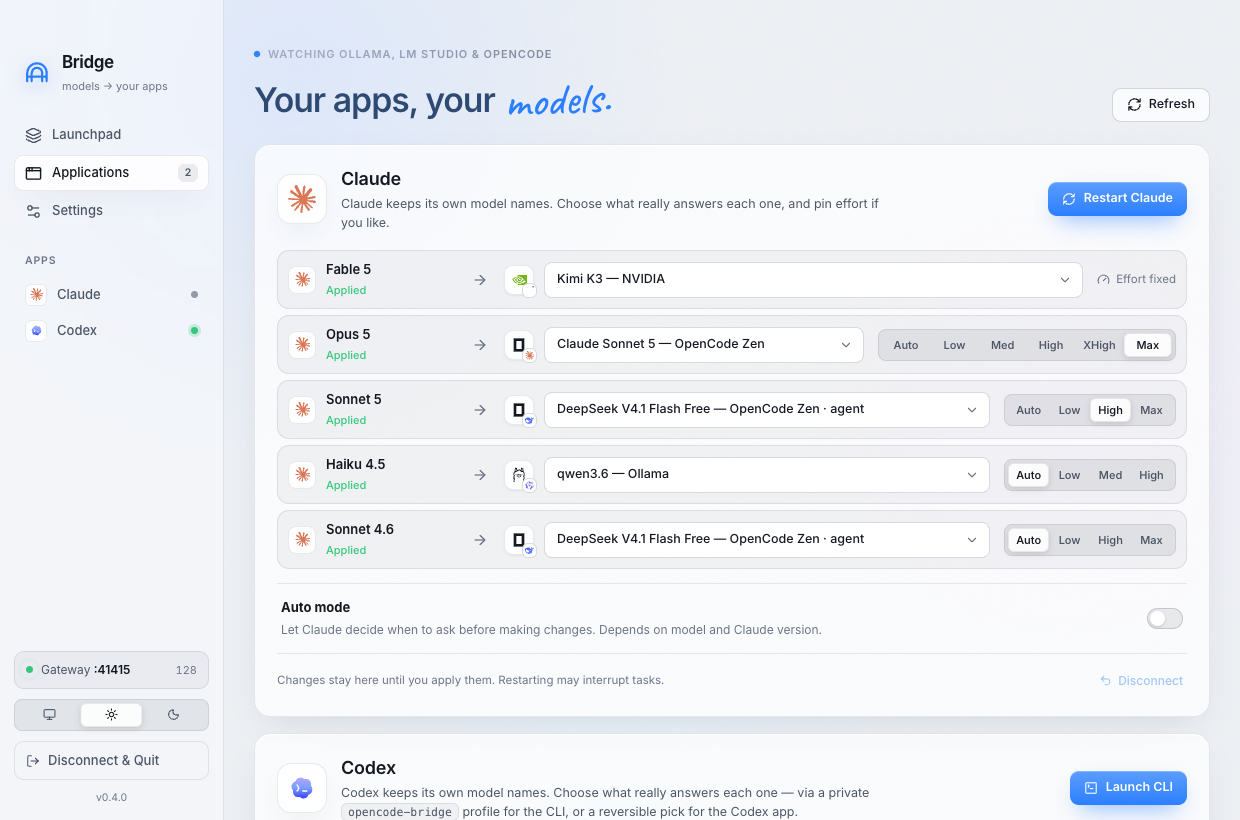Click Restart Claude button
Screen dimensions: 1240x820
tap(1117, 198)
